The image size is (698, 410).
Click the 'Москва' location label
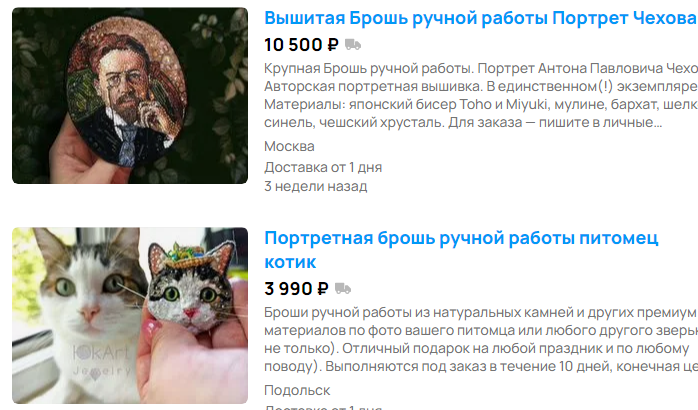[289, 146]
